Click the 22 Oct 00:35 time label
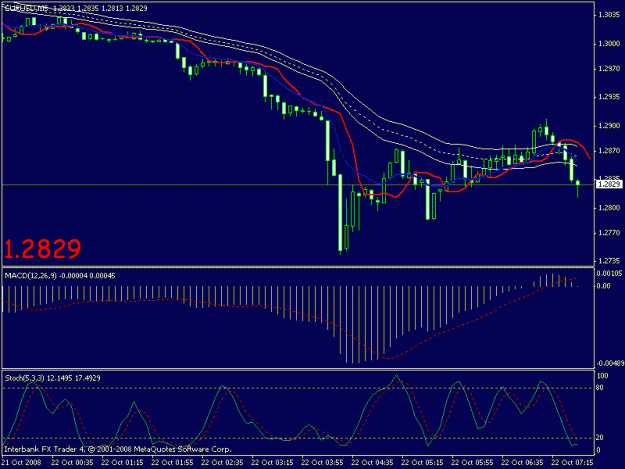 [x=72, y=463]
